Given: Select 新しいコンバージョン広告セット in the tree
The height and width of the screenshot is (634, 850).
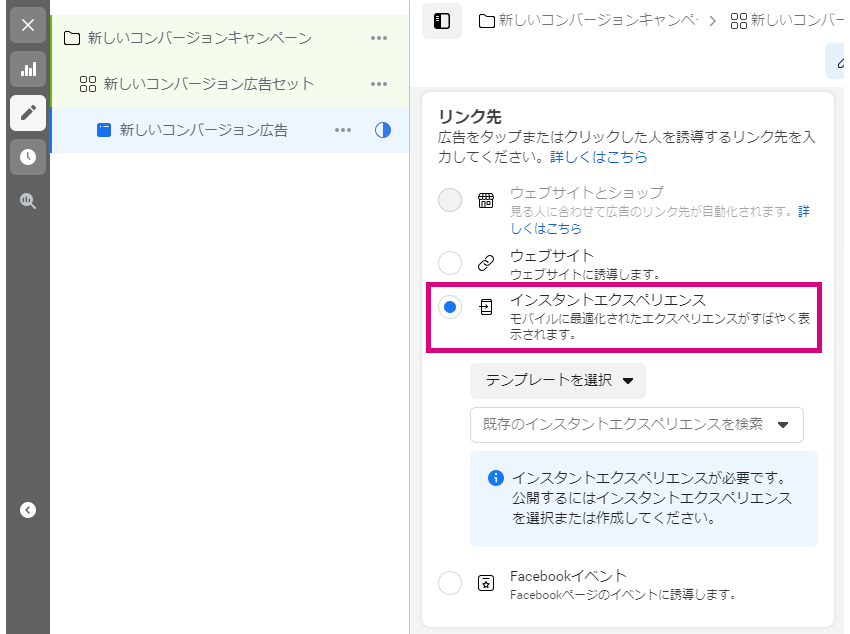Looking at the screenshot, I should click(x=209, y=84).
